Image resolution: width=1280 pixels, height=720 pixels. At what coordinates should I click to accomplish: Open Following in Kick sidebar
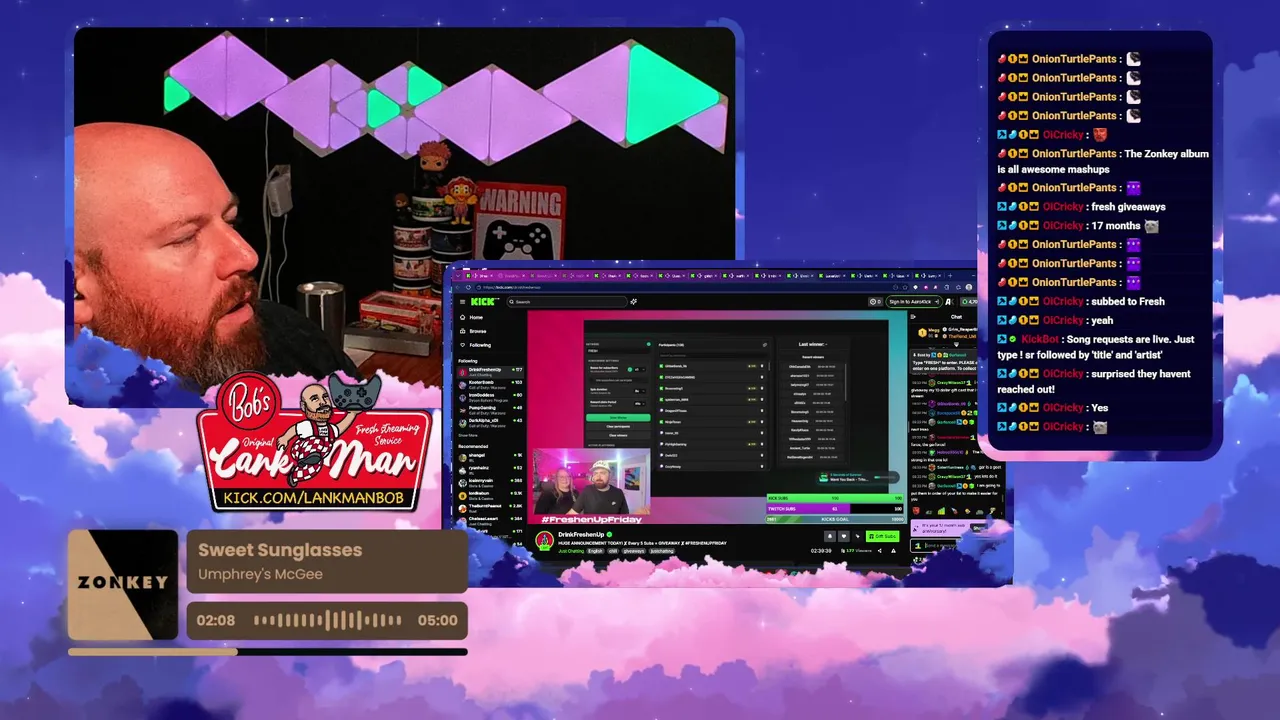476,345
